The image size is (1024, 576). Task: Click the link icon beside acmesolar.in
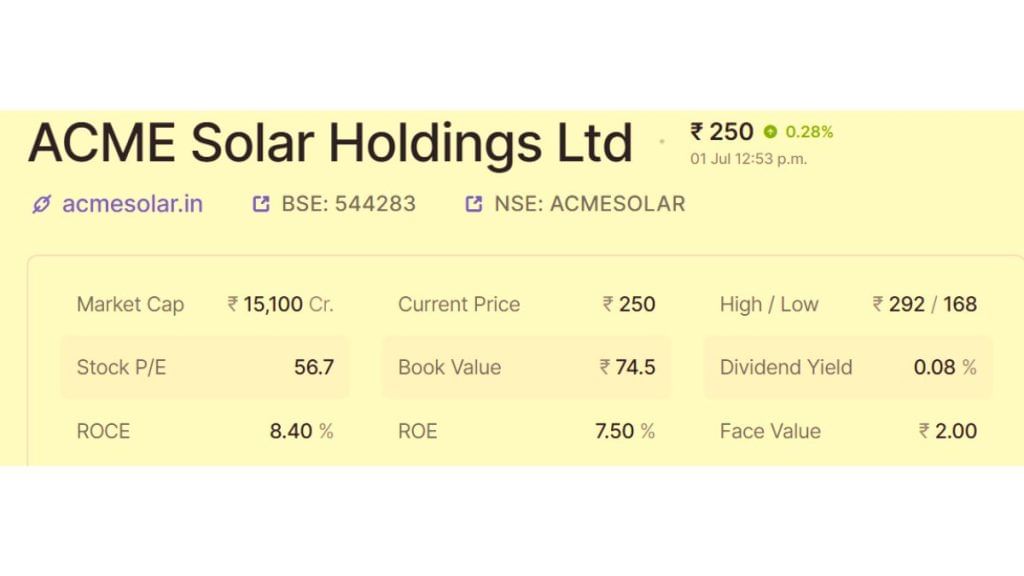pos(42,204)
